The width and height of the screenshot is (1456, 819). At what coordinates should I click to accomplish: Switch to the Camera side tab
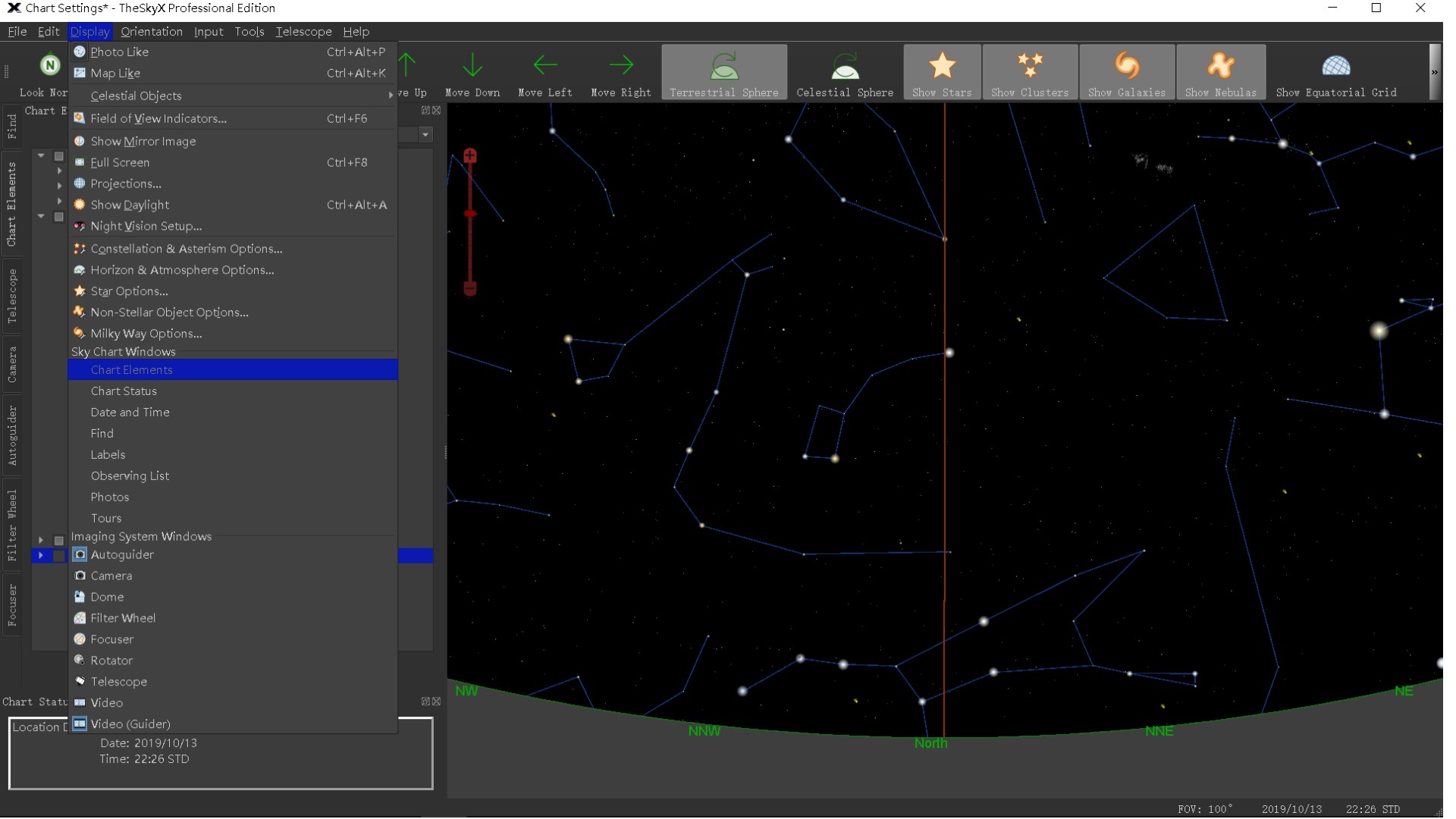[x=12, y=365]
